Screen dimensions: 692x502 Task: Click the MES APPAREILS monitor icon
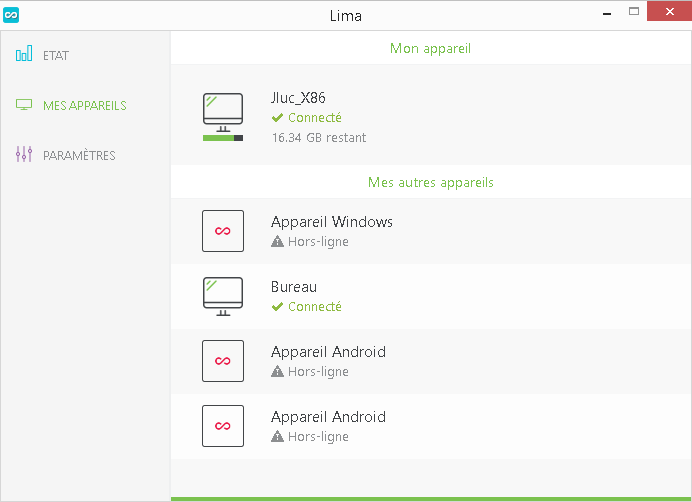point(24,105)
